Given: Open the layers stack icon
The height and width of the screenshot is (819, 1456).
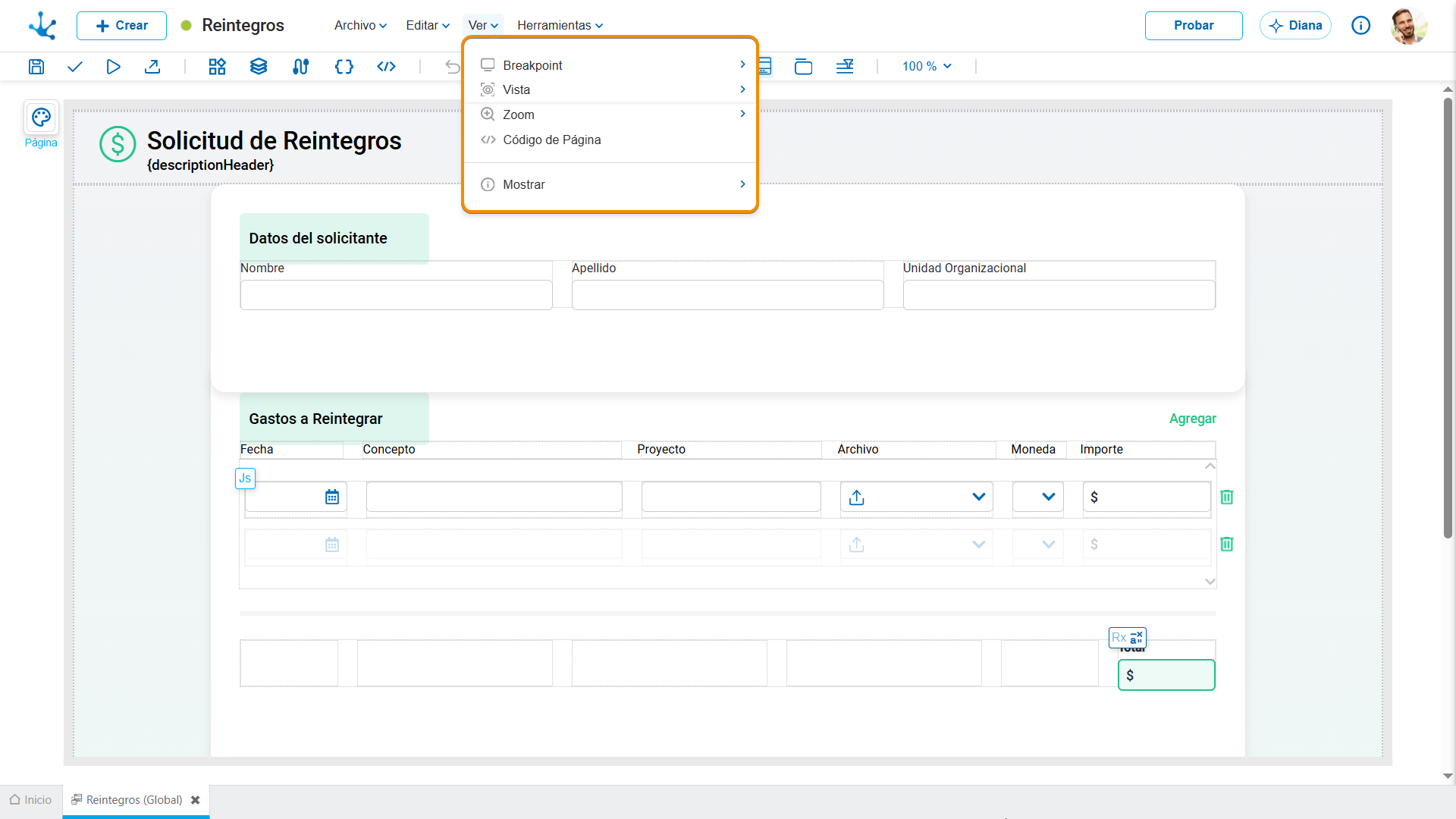Looking at the screenshot, I should [x=259, y=67].
